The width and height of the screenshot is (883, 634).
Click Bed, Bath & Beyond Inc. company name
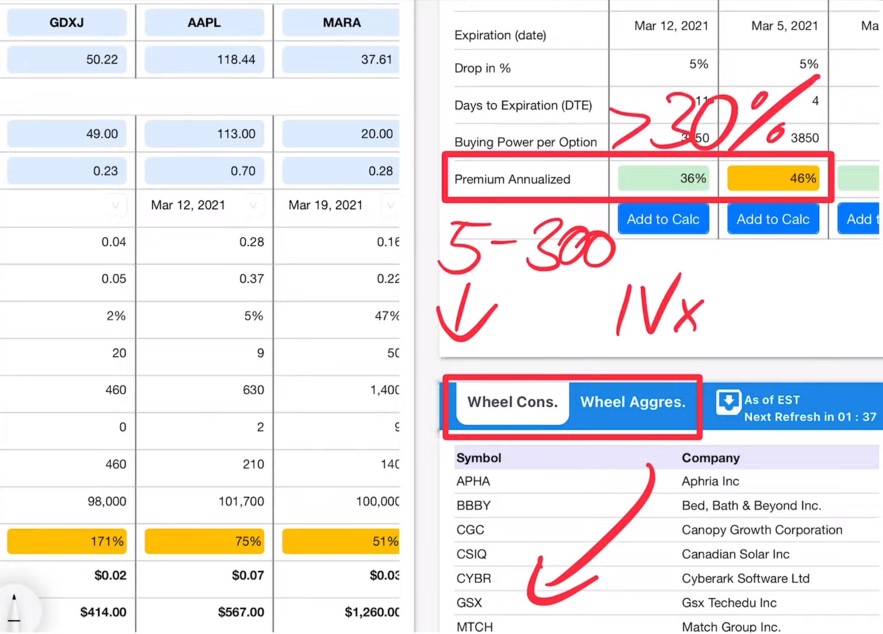[751, 506]
